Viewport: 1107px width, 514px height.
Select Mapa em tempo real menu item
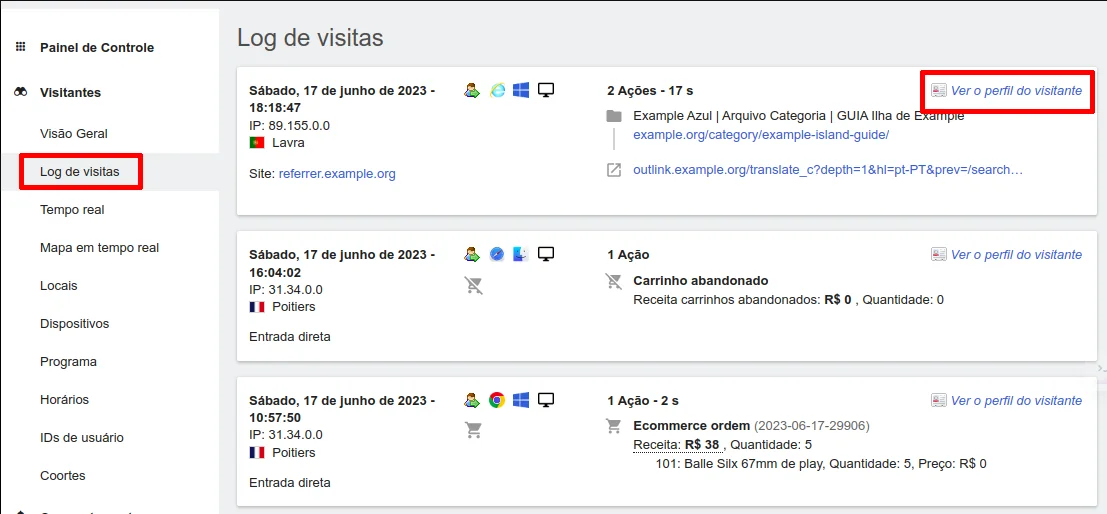99,248
